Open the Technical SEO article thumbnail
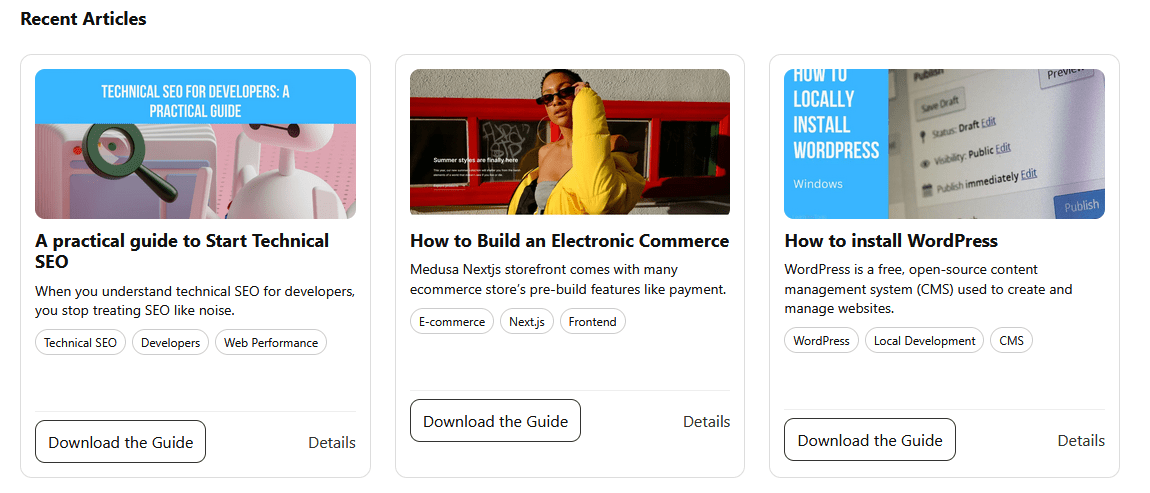This screenshot has height=493, width=1150. pos(195,144)
